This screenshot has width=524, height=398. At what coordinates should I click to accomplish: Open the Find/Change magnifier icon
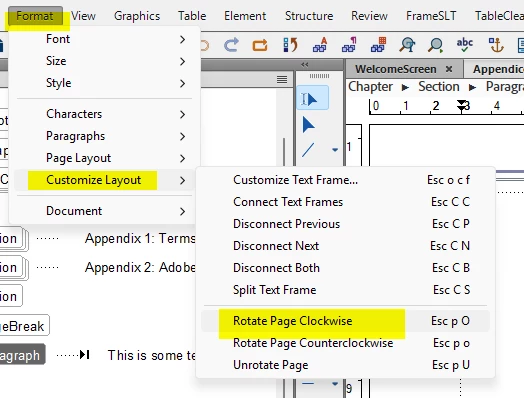407,44
